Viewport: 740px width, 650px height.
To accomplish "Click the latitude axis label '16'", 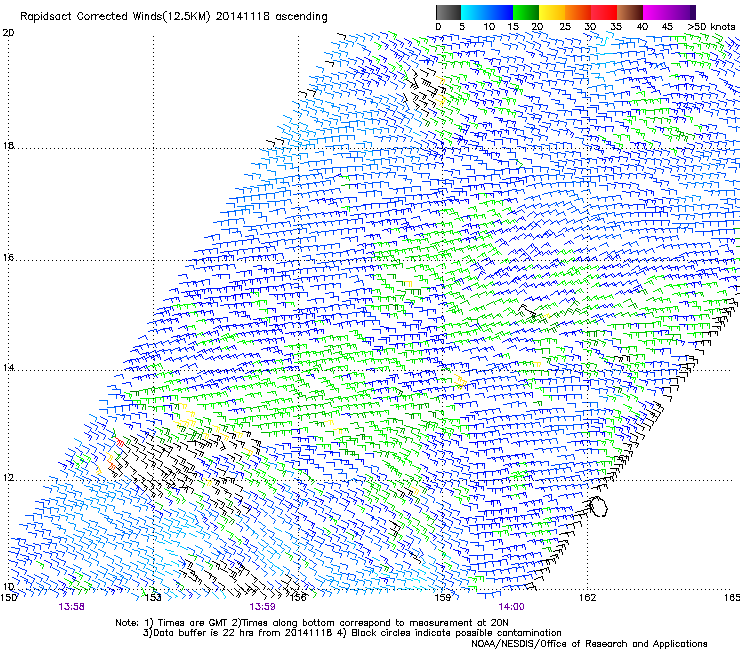I will point(8,258).
